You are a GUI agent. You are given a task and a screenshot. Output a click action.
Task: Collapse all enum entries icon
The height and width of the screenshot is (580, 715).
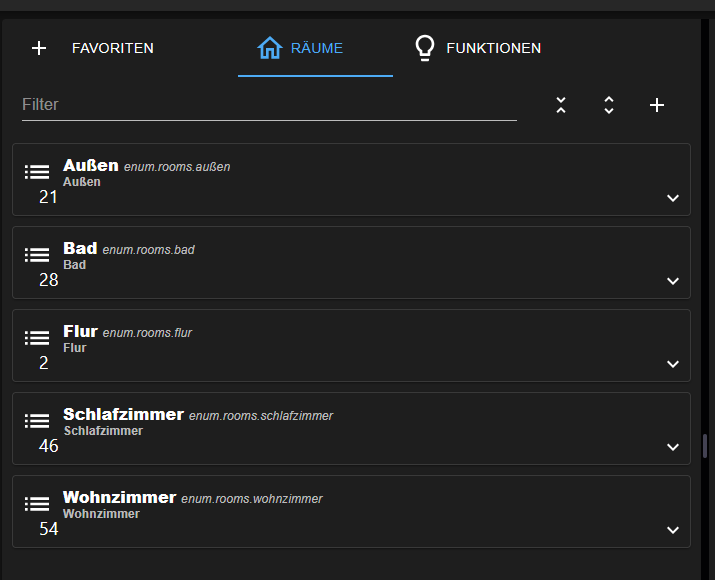pos(561,105)
